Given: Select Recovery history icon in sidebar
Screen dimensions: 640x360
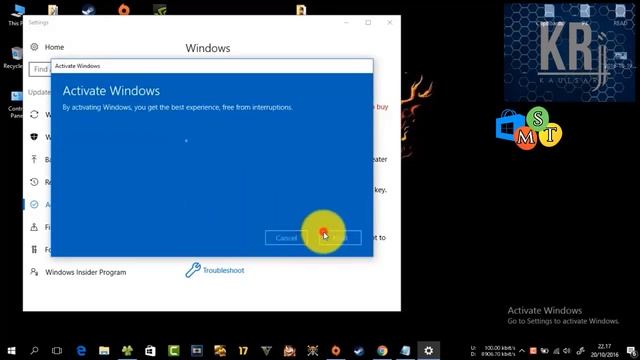Looking at the screenshot, I should coord(34,182).
